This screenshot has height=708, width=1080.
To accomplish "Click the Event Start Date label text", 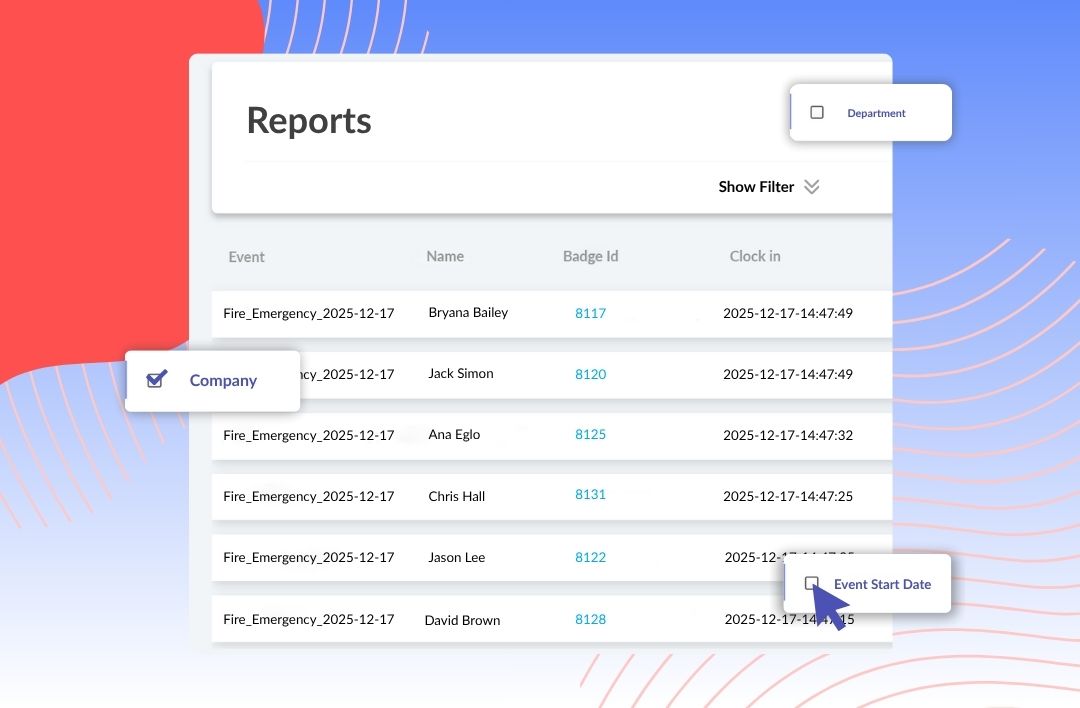I will pyautogui.click(x=882, y=584).
